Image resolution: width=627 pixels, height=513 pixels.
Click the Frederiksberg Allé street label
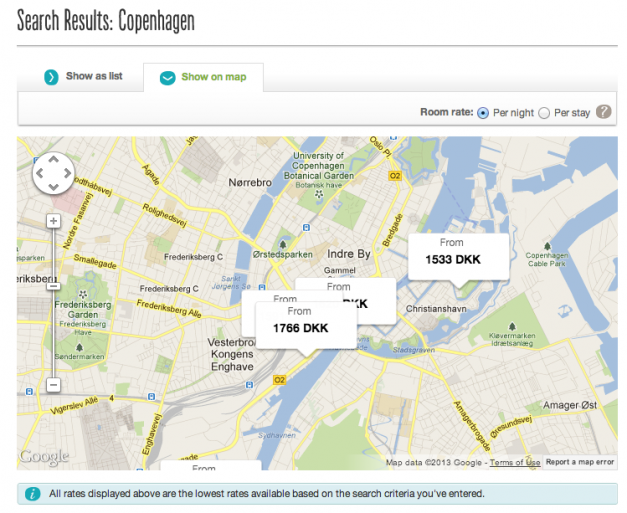point(169,308)
